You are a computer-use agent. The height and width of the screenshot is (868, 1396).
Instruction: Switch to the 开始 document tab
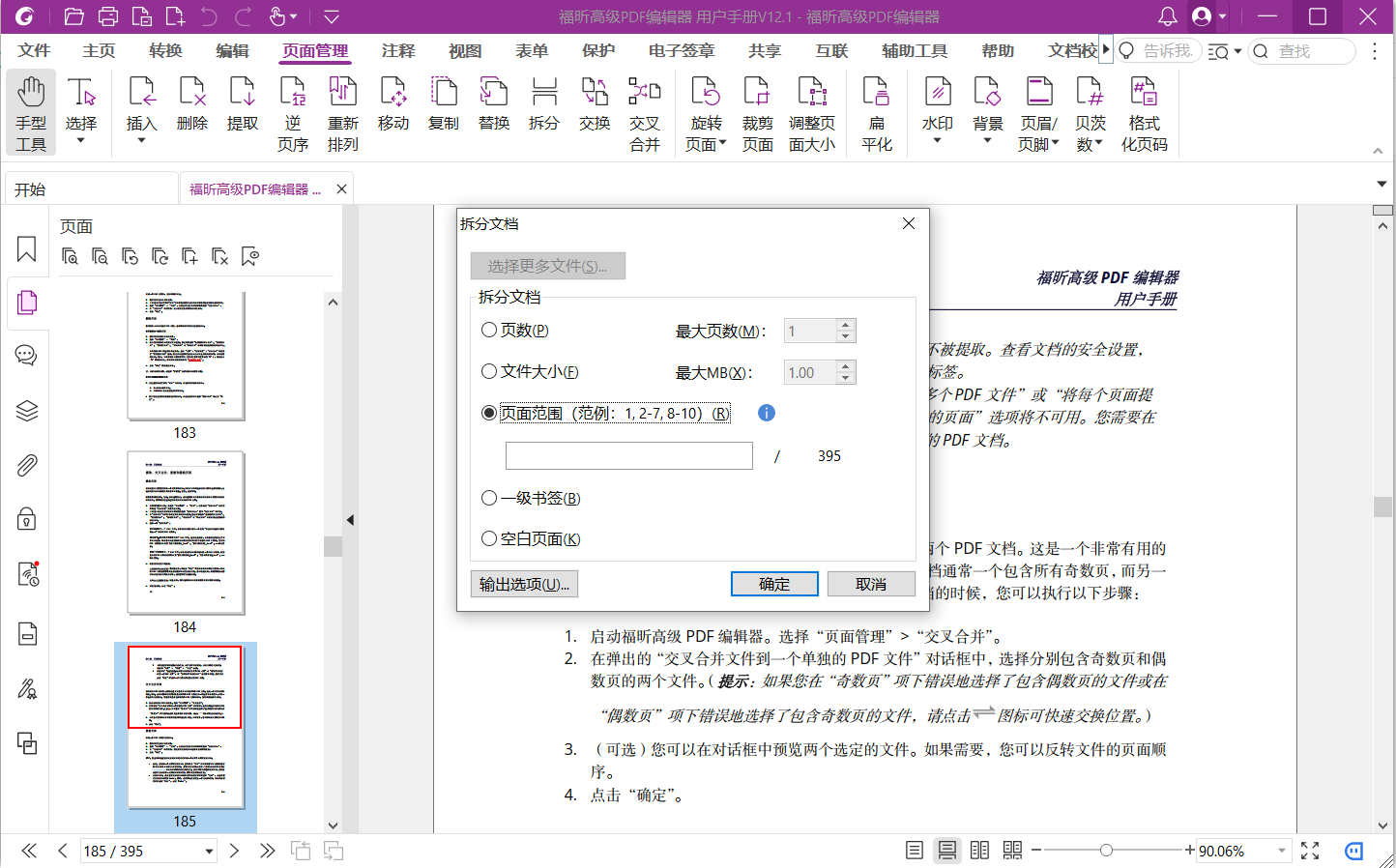pyautogui.click(x=91, y=189)
